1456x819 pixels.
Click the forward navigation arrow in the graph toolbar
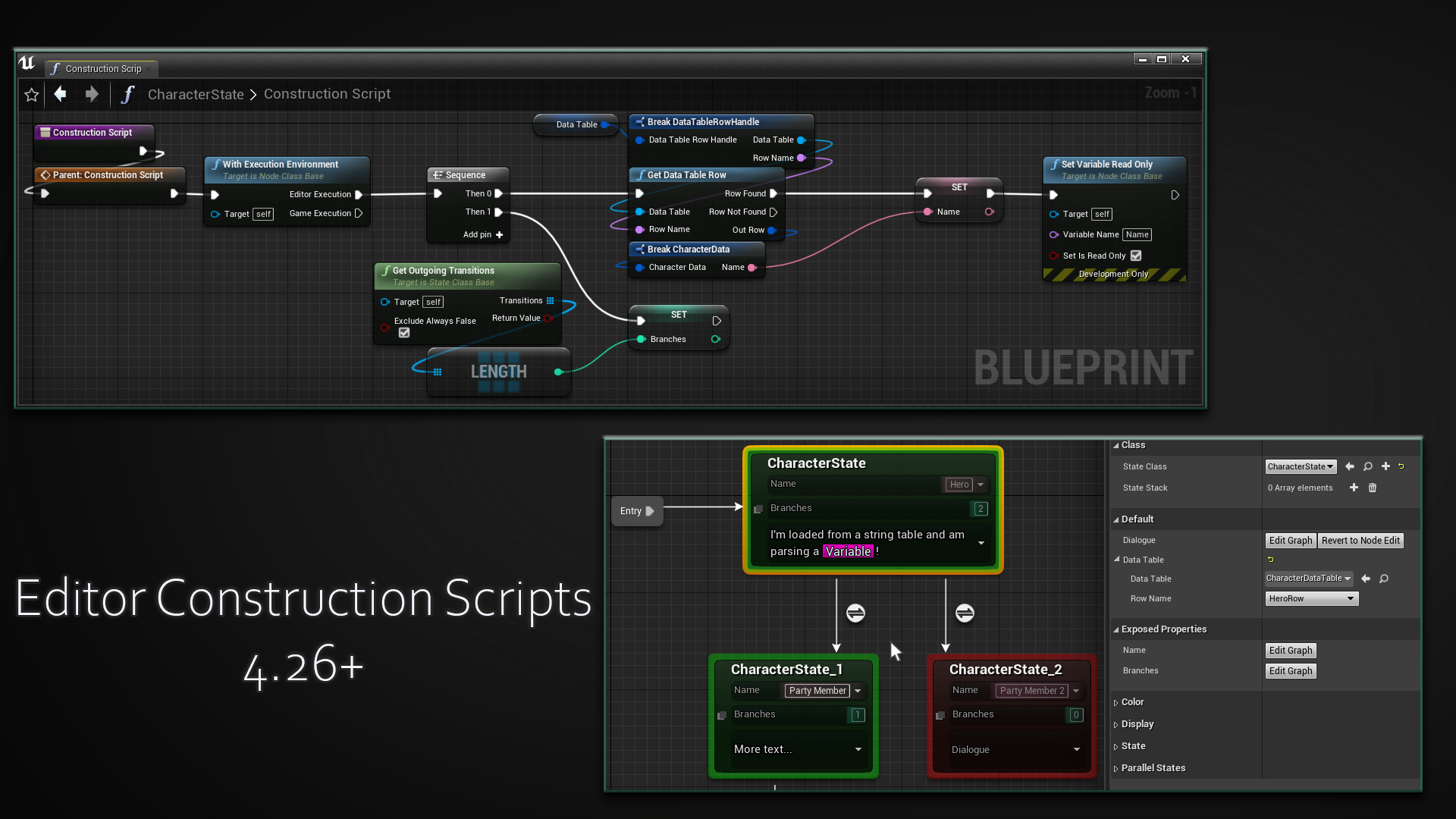coord(91,94)
